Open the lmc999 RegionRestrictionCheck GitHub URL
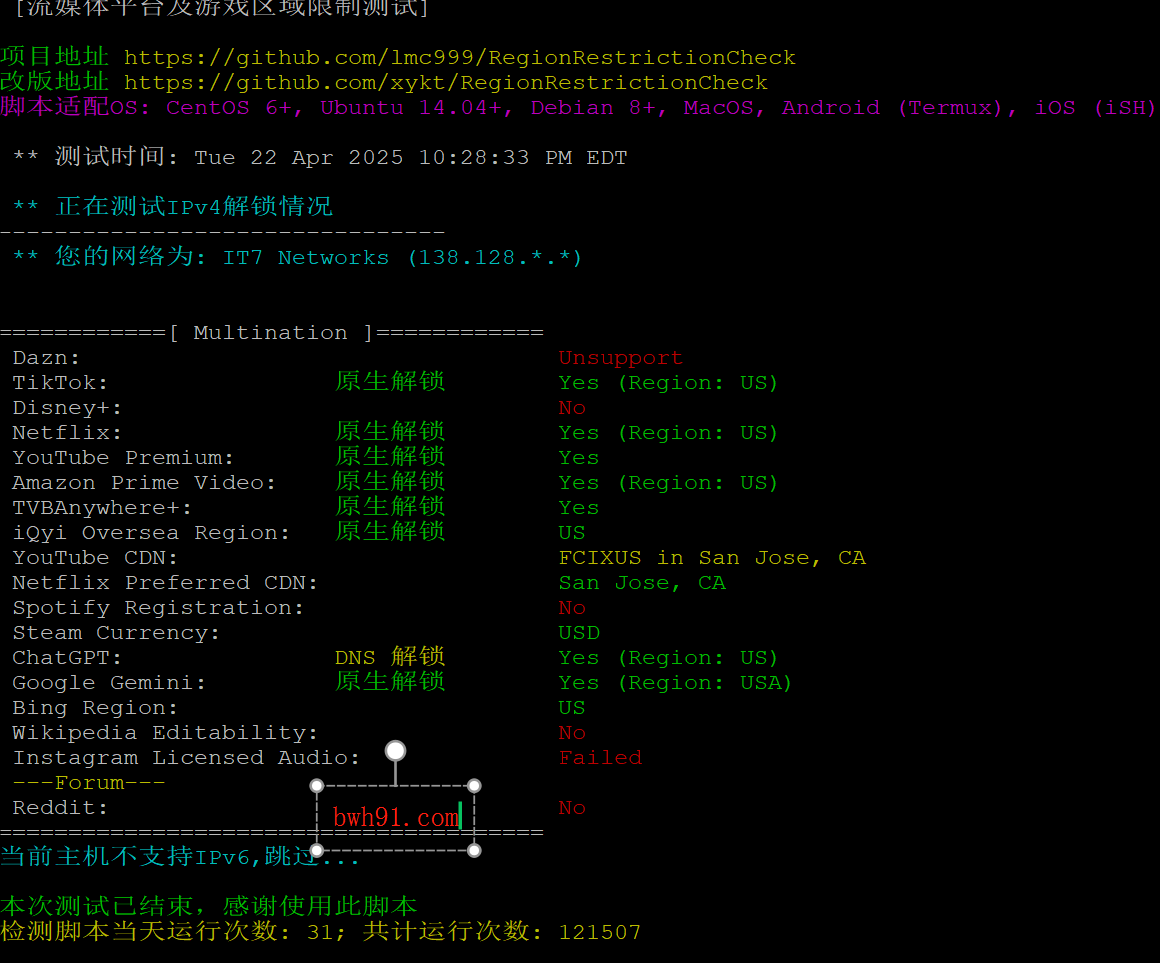The width and height of the screenshot is (1160, 963). click(459, 58)
